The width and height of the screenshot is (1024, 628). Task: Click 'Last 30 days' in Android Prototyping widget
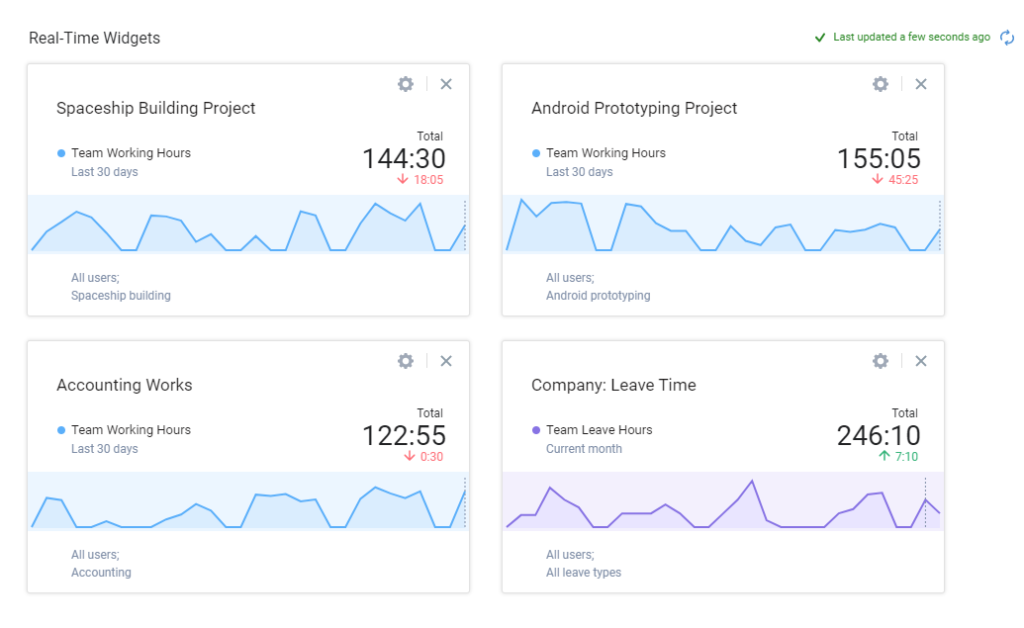579,172
